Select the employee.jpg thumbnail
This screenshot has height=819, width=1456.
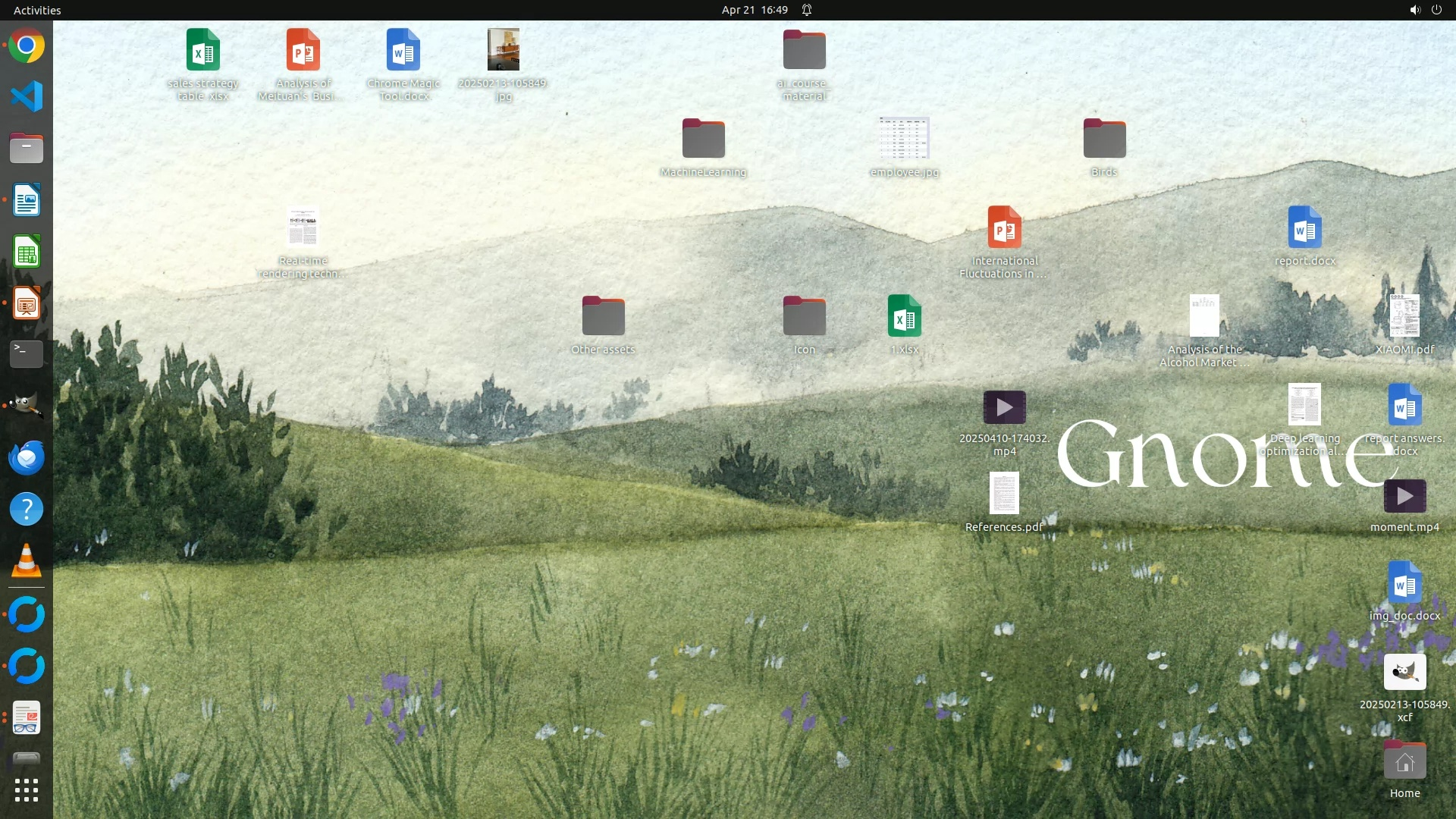904,139
